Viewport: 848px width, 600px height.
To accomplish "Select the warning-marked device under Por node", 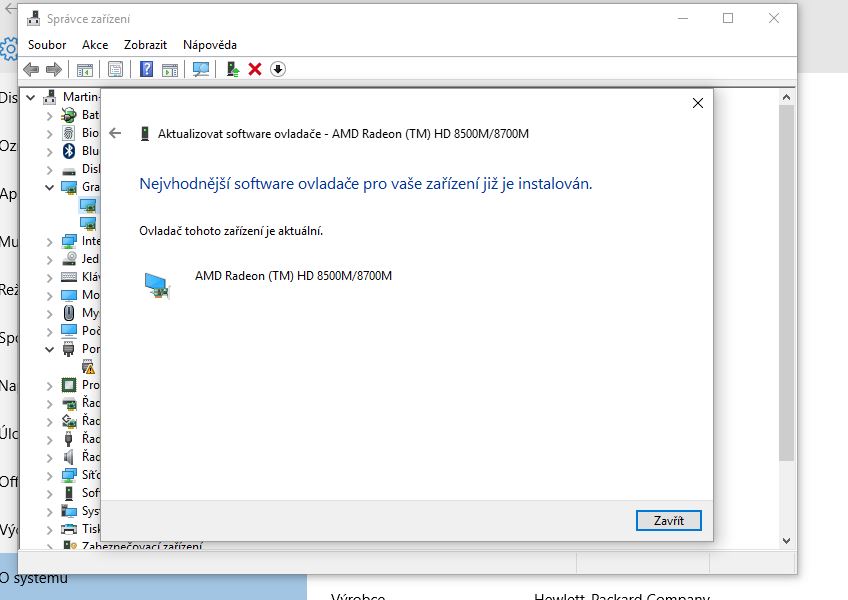I will (x=88, y=367).
